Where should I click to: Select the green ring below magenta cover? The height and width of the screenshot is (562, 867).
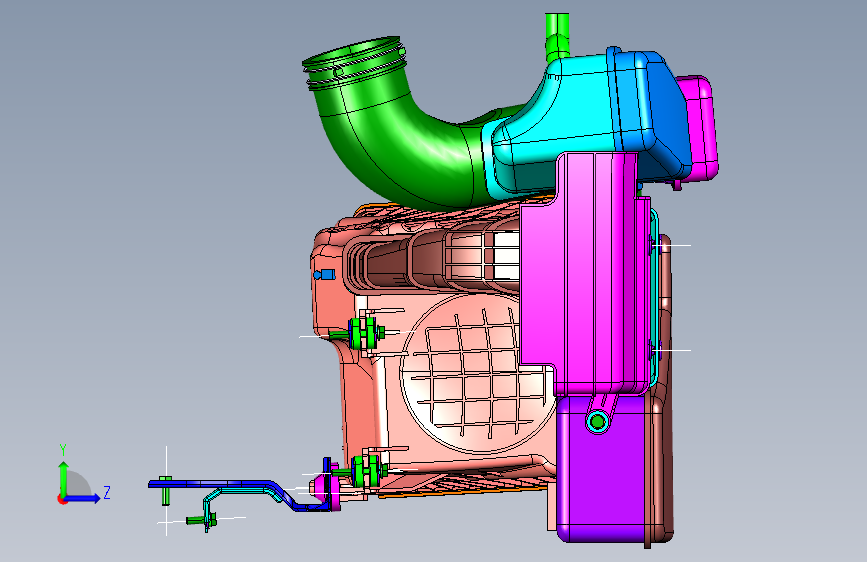pos(597,422)
